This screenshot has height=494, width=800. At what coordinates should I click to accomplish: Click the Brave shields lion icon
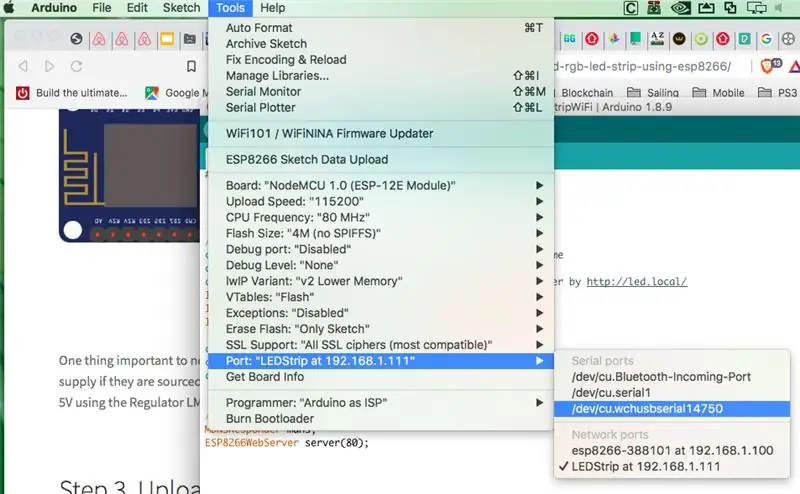[x=769, y=66]
